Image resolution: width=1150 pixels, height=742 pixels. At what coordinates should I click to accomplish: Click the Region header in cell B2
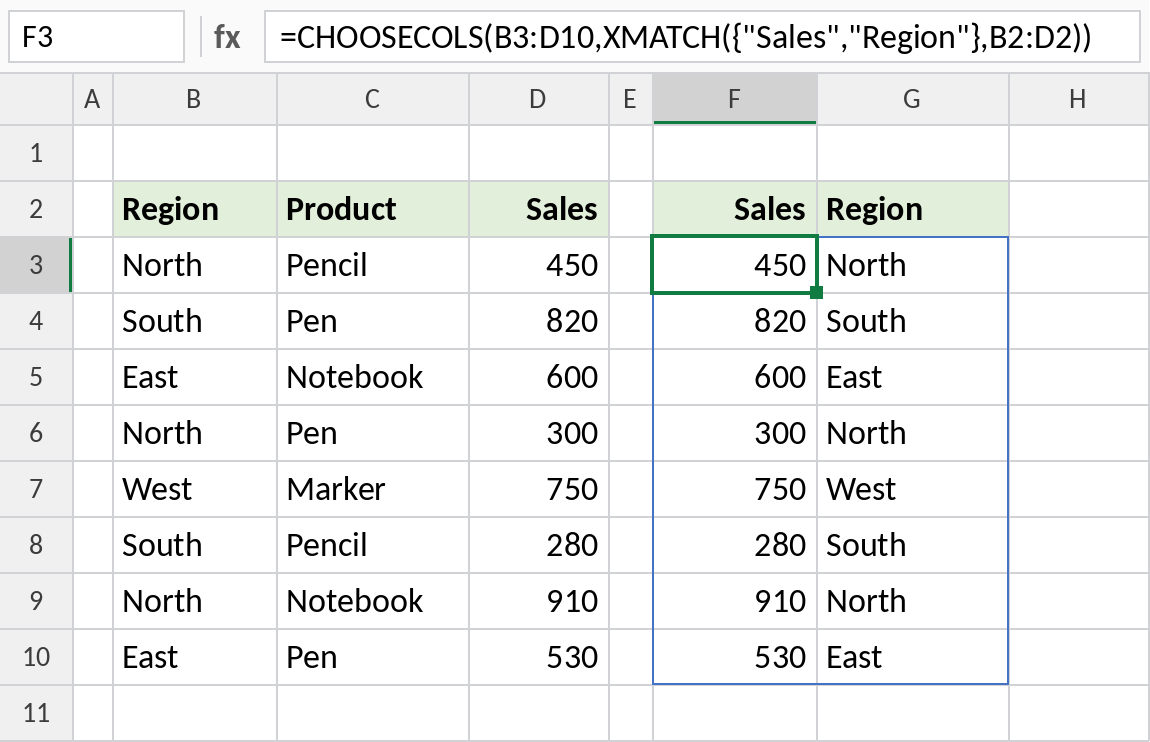[194, 209]
